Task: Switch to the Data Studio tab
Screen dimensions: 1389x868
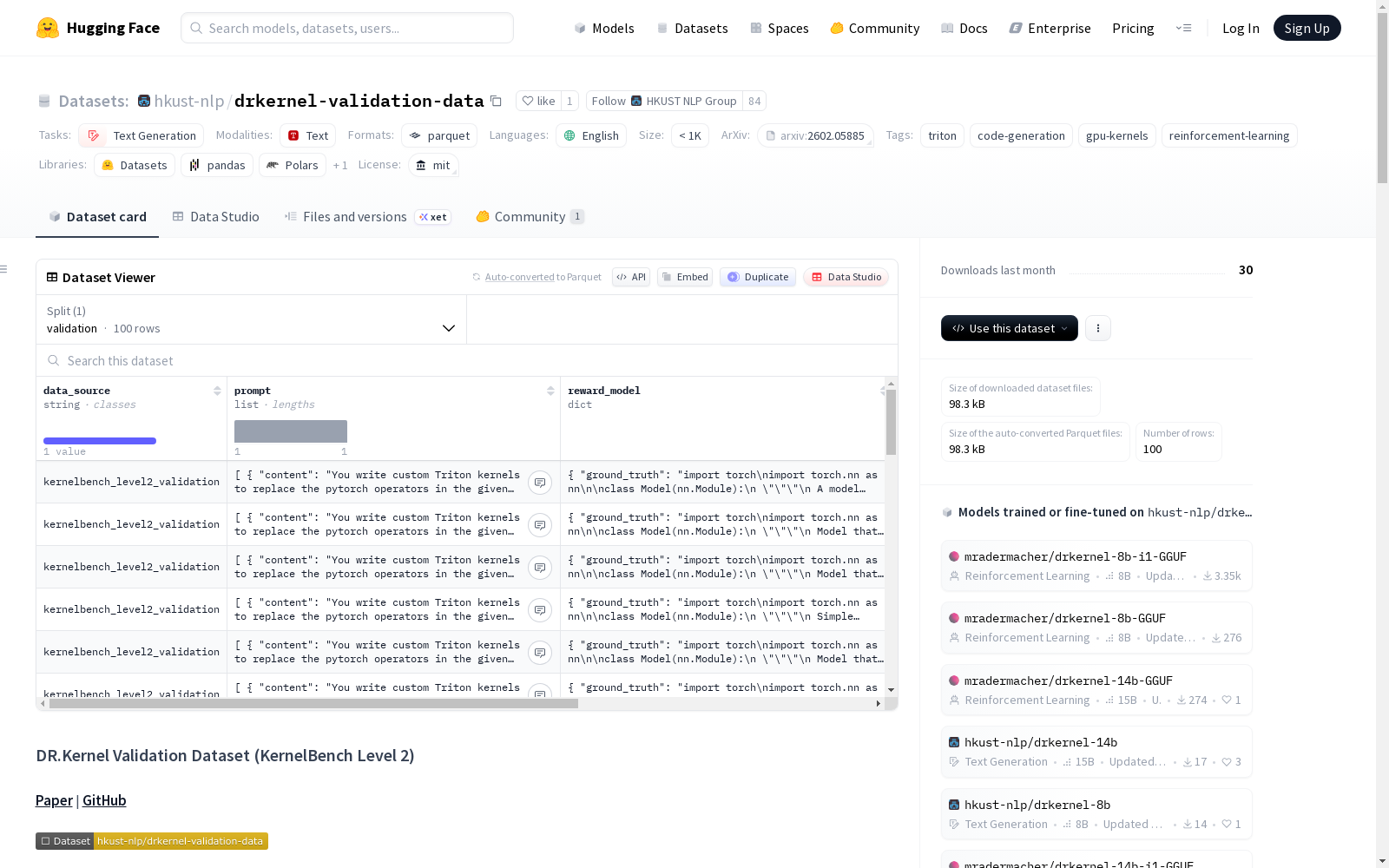Action: [x=215, y=217]
